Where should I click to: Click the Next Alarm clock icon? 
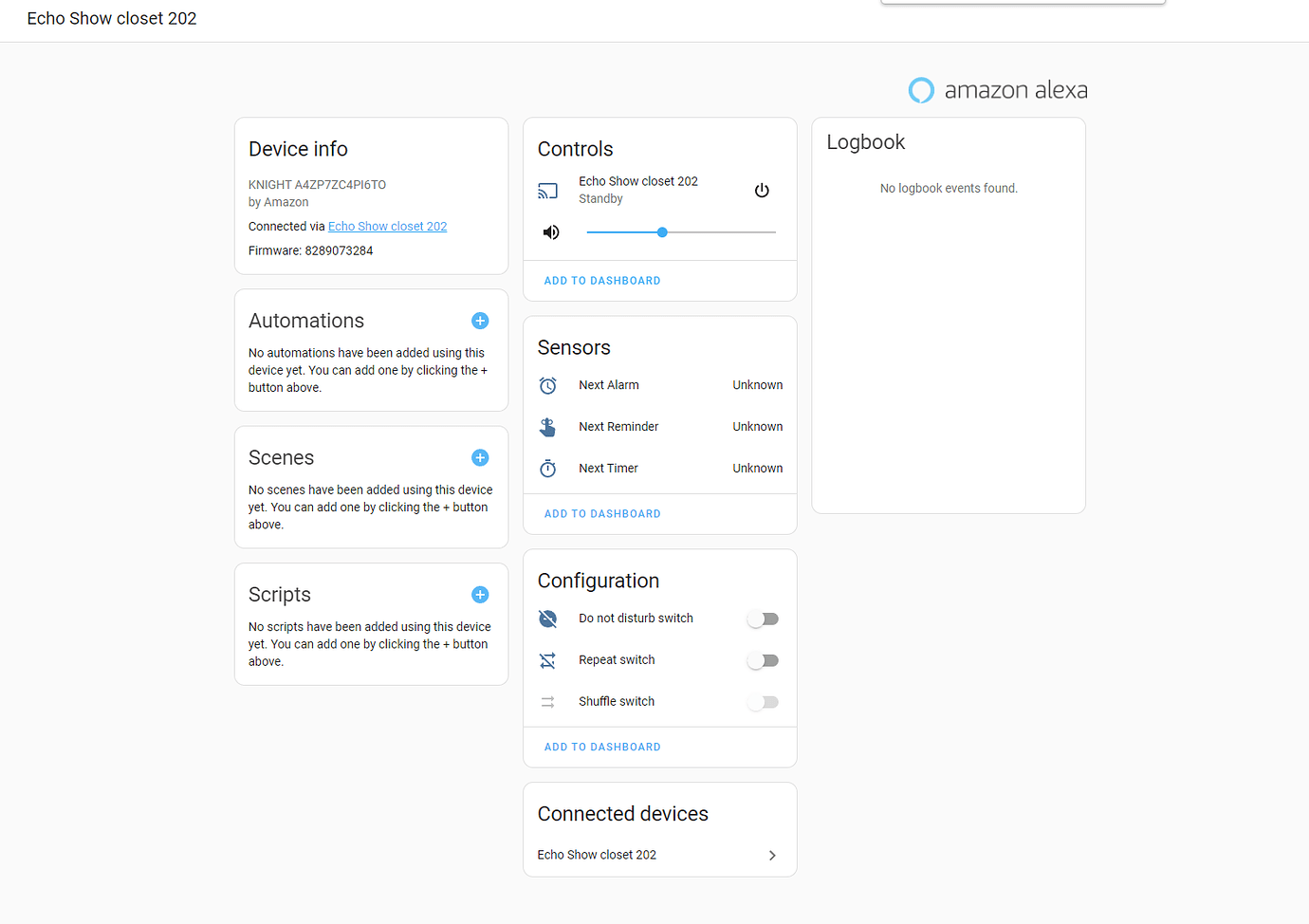[548, 385]
